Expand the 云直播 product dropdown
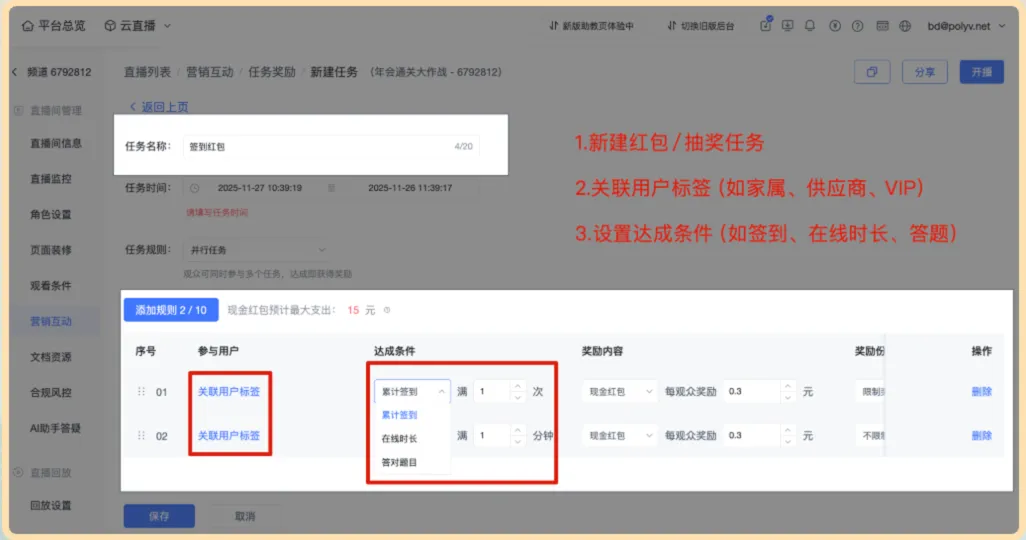The height and width of the screenshot is (540, 1026). coord(167,26)
